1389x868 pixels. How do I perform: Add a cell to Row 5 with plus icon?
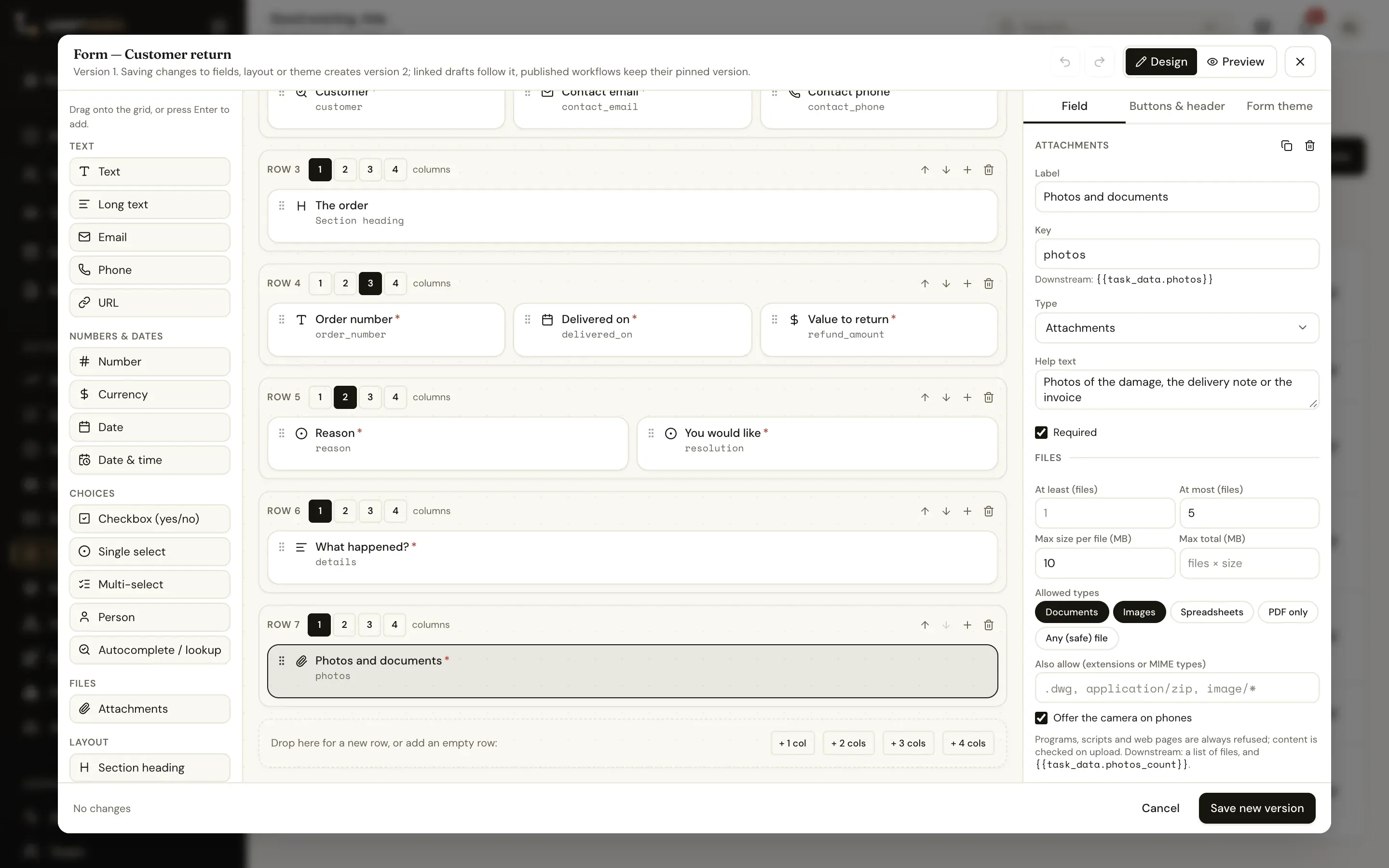pos(967,397)
